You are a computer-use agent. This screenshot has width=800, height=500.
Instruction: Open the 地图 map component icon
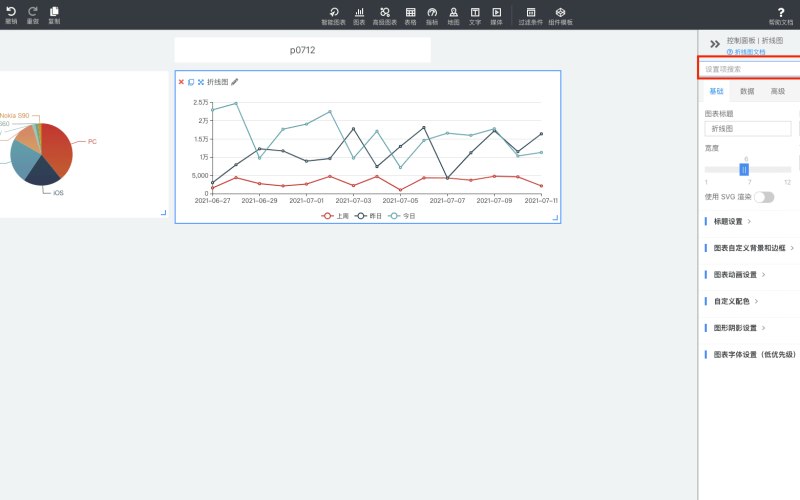tap(454, 16)
